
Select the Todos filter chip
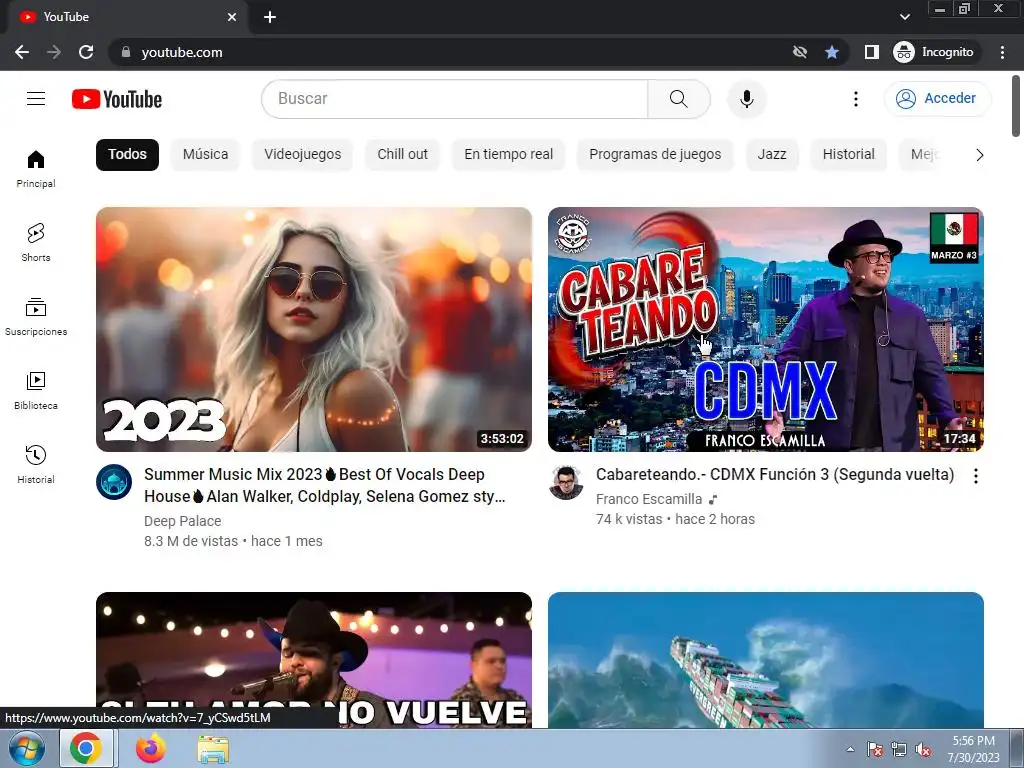click(x=127, y=155)
